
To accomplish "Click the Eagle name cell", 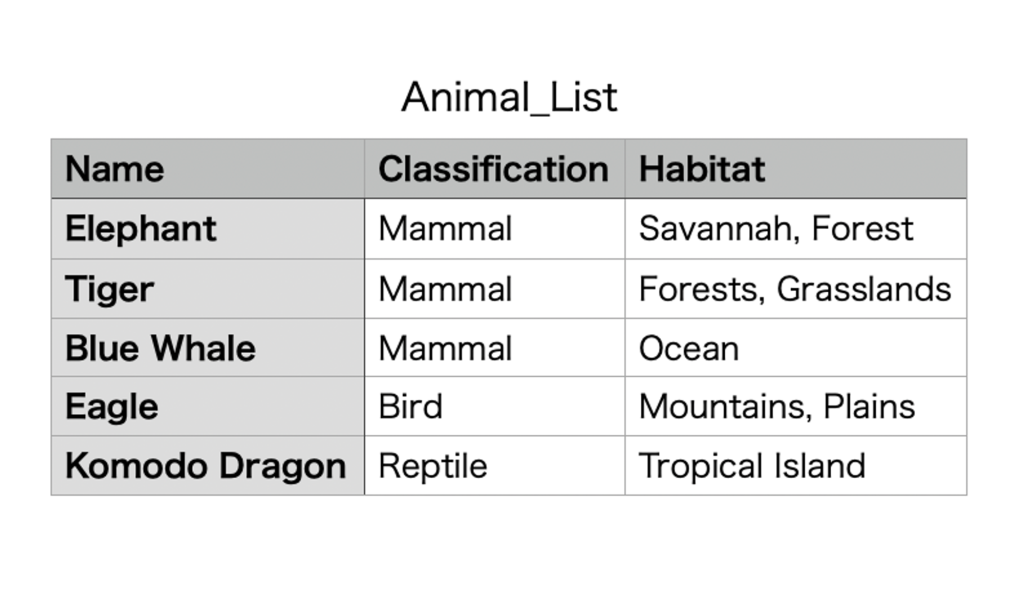I will click(112, 407).
